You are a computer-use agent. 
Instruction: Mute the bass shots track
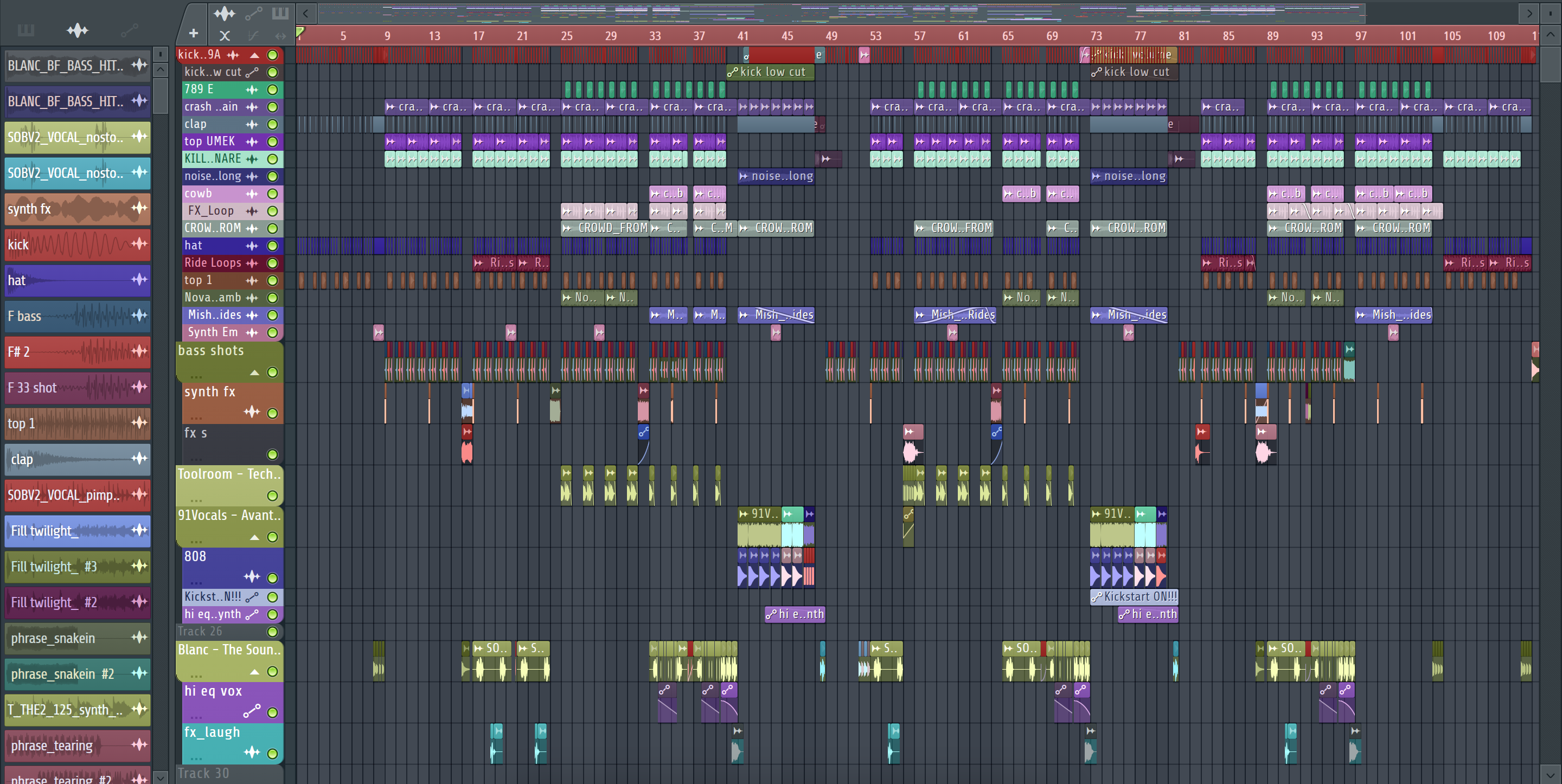click(273, 372)
